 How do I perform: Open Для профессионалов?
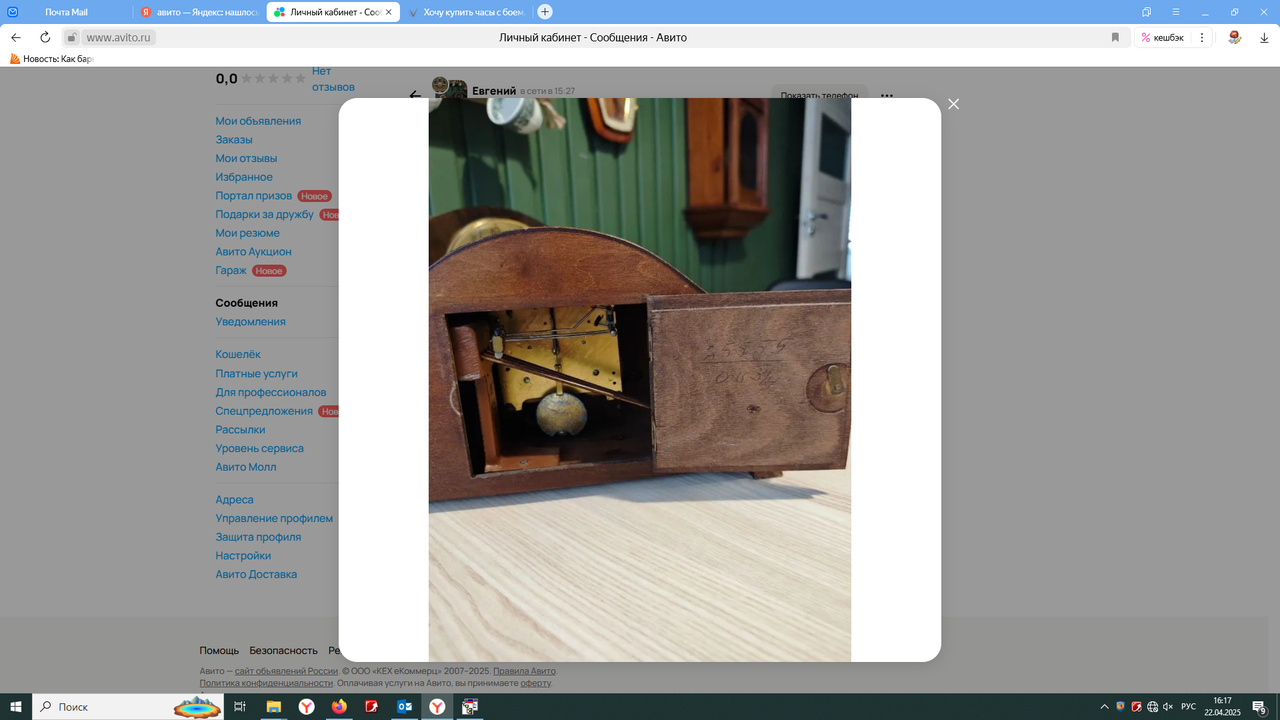(x=271, y=392)
